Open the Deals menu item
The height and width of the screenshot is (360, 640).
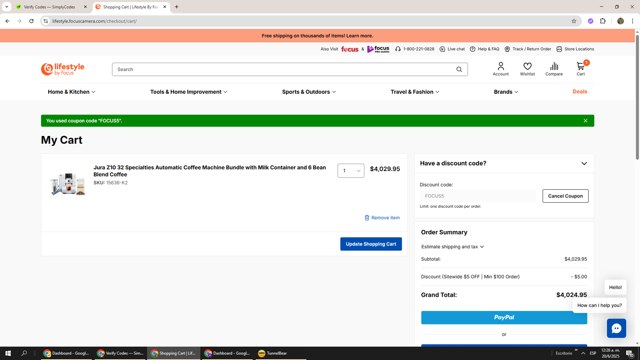click(x=580, y=91)
